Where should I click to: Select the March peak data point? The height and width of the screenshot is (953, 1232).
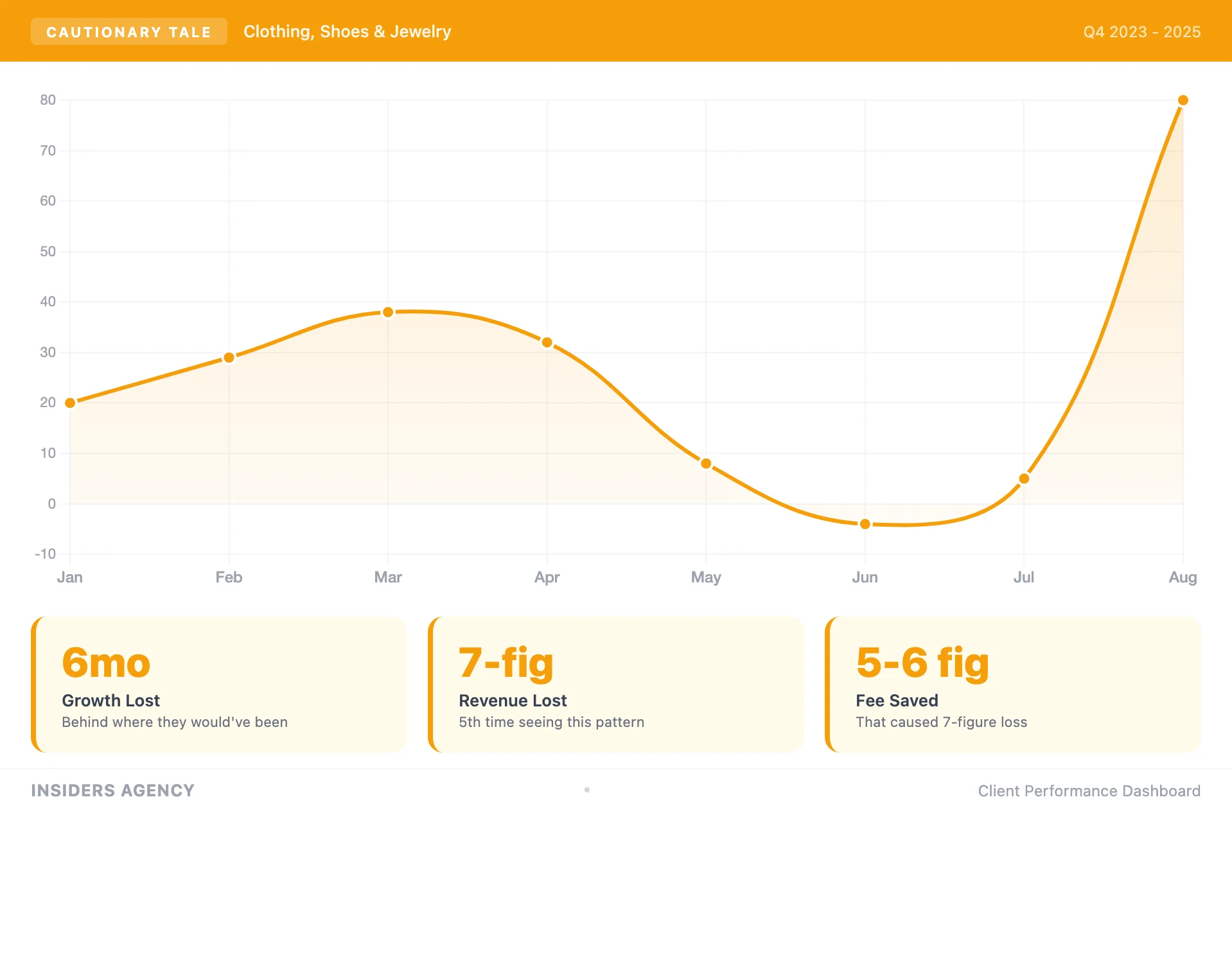pos(388,312)
